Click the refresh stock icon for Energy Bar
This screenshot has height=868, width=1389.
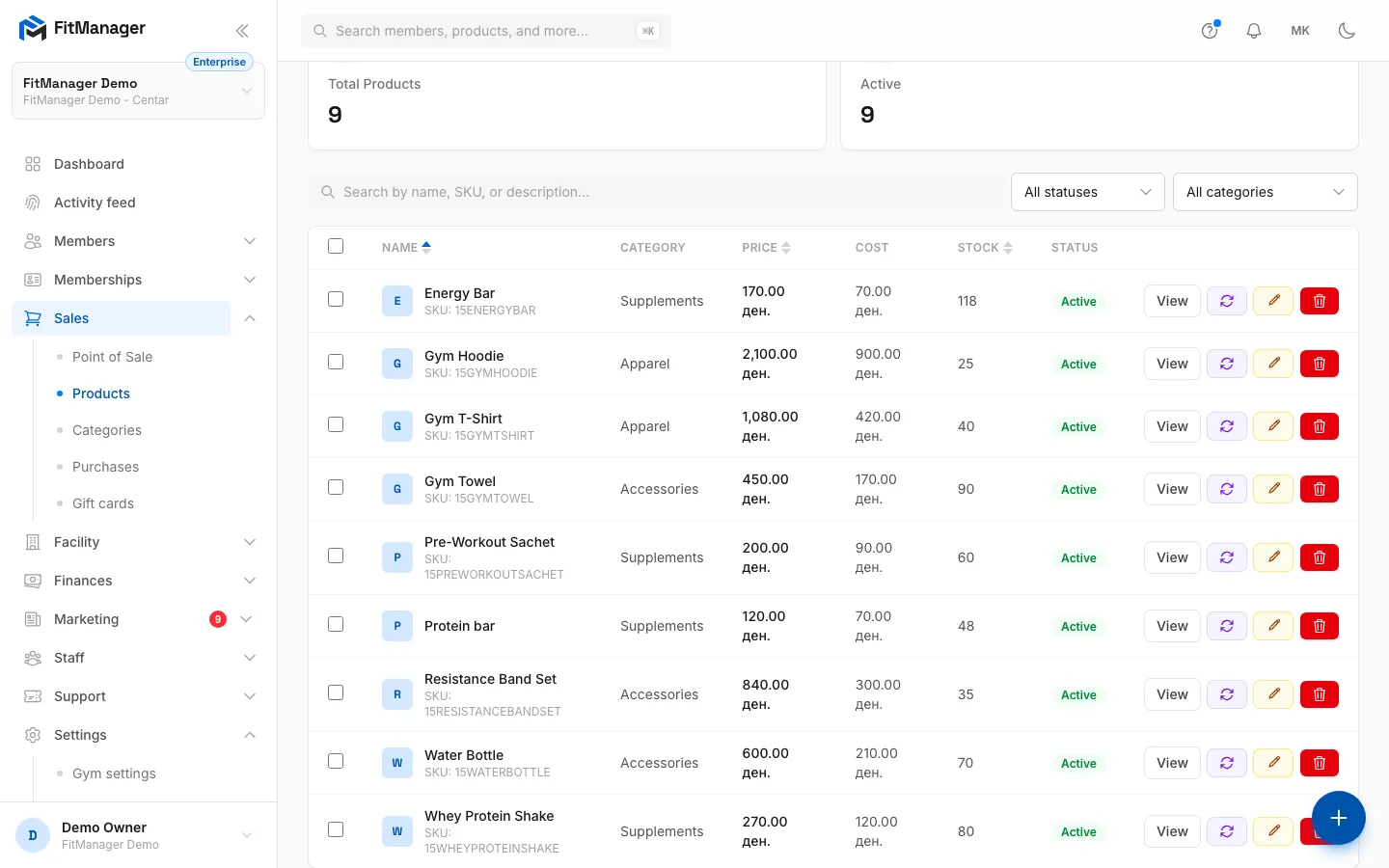[x=1227, y=301]
